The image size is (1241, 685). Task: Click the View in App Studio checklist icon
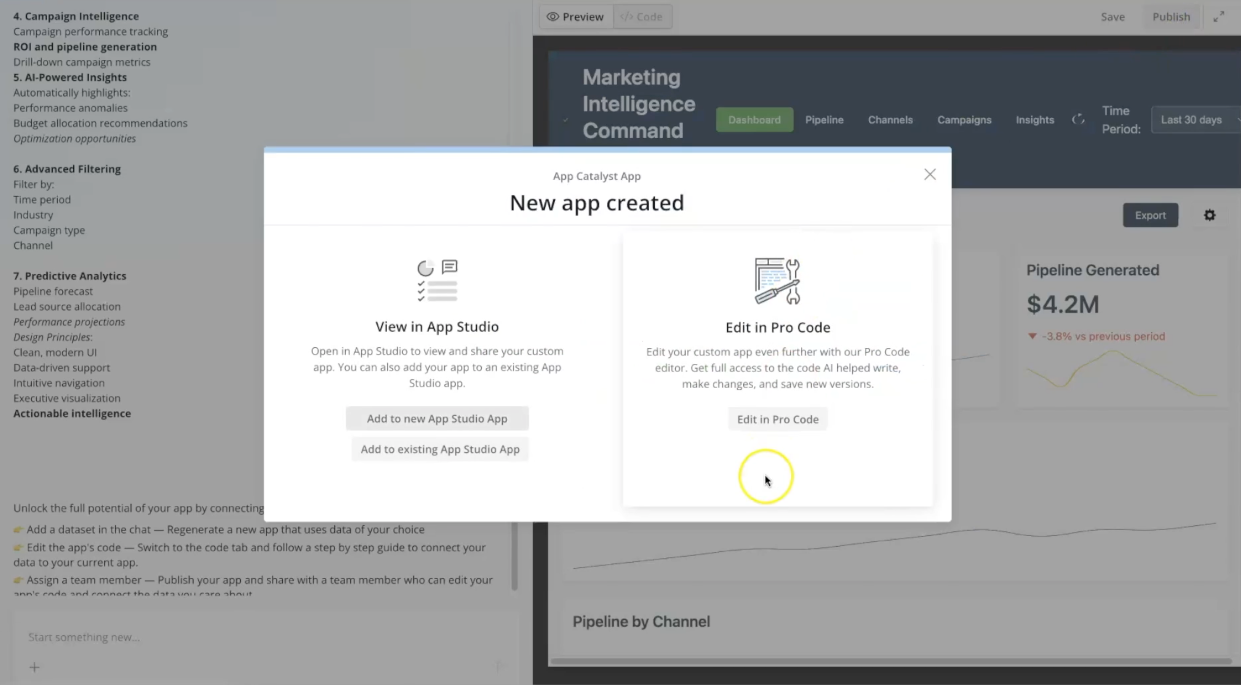(437, 281)
